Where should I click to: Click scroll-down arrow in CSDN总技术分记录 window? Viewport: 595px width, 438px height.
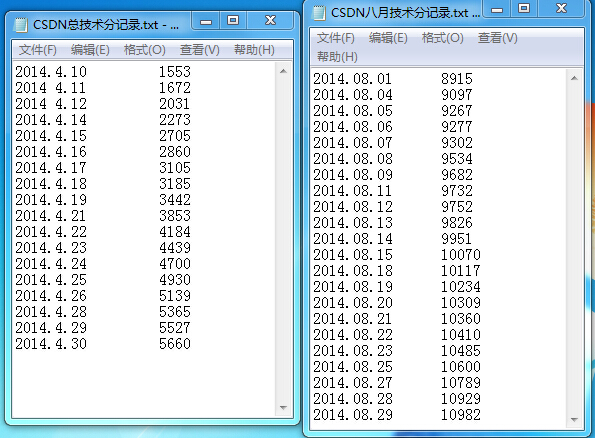coord(283,408)
